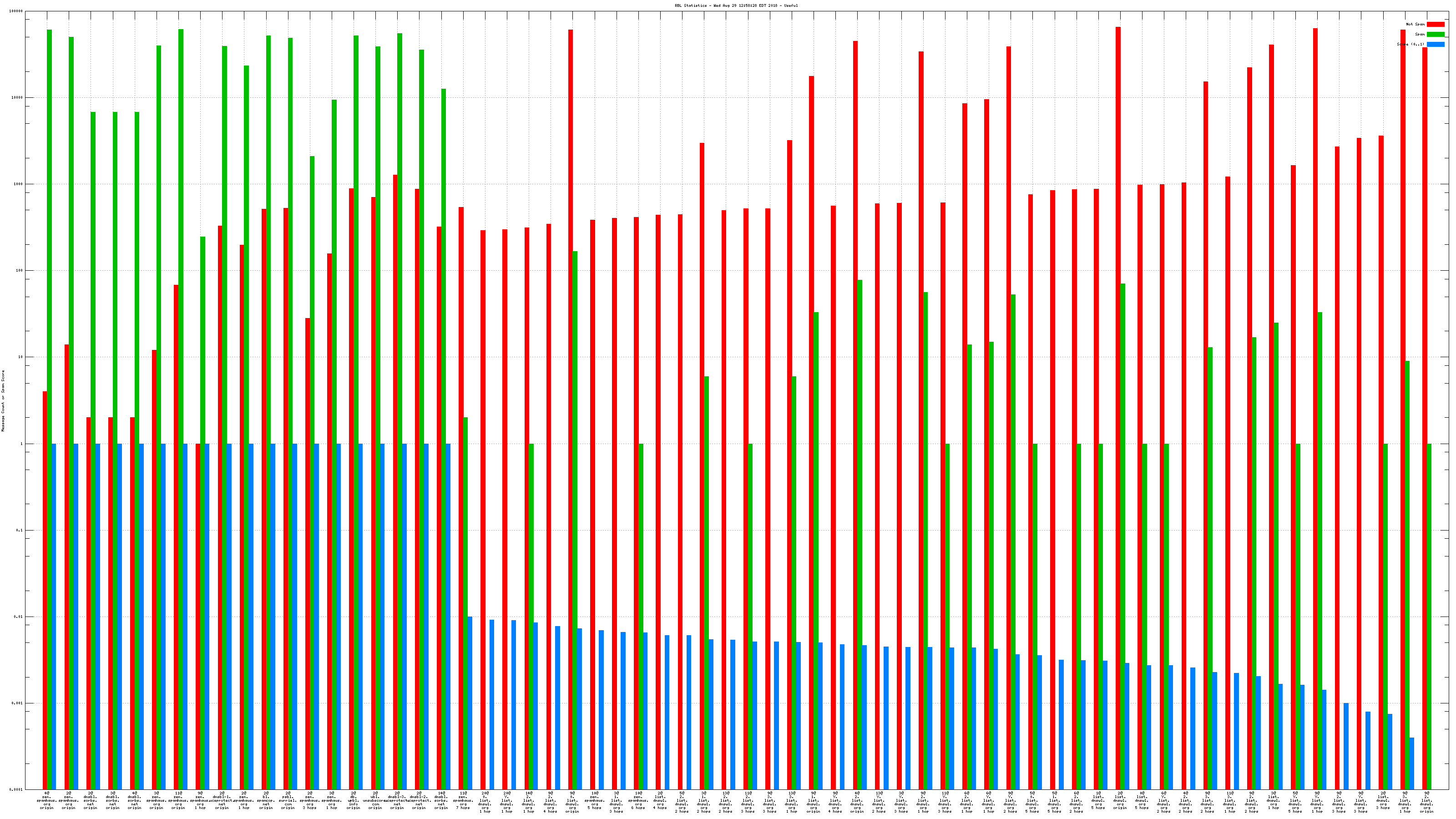Click the ubl.unsubscore.com origin x-axis label
This screenshot has height=819, width=1456.
(375, 800)
